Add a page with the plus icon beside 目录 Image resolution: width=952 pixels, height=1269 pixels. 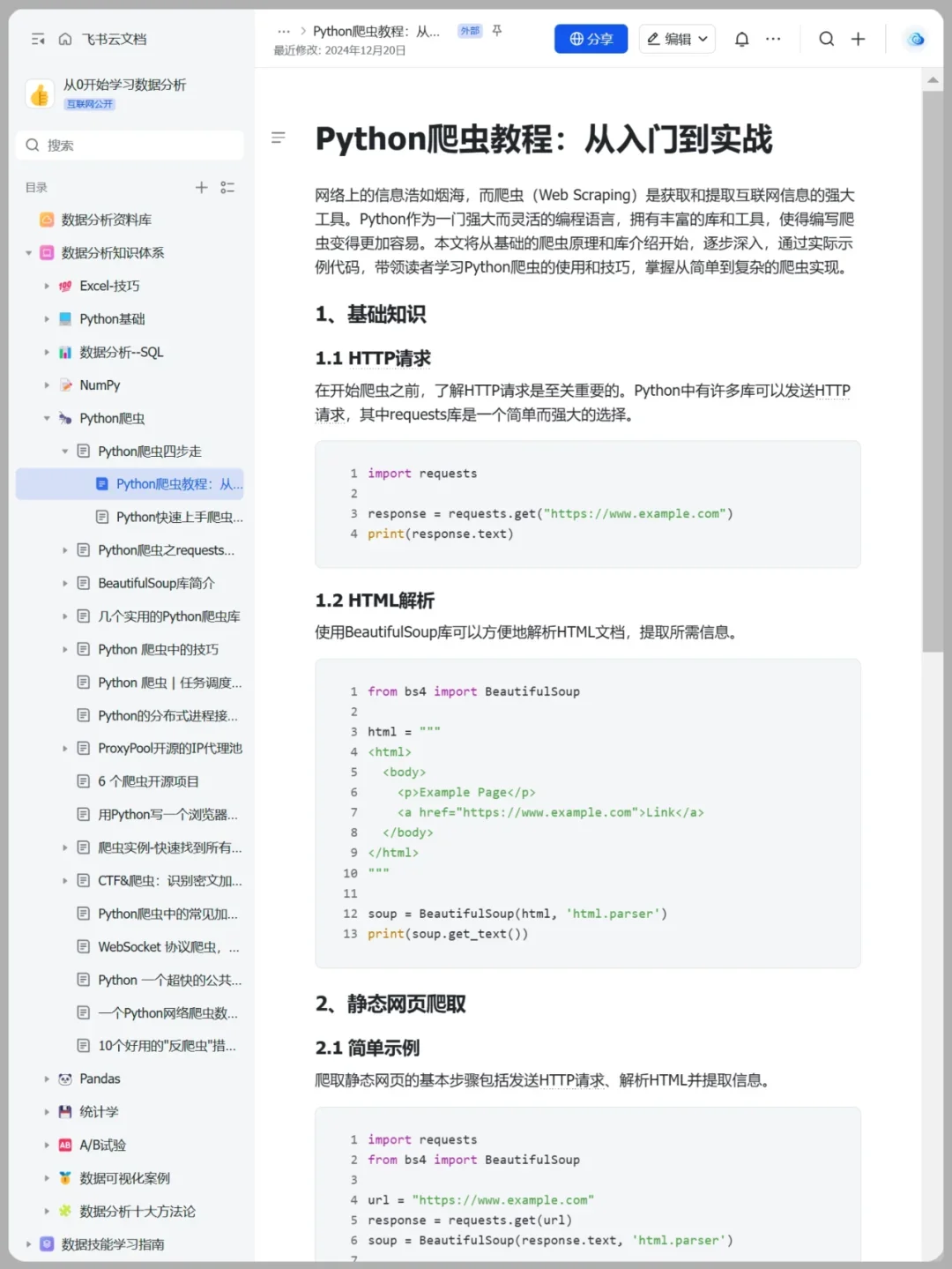click(201, 187)
